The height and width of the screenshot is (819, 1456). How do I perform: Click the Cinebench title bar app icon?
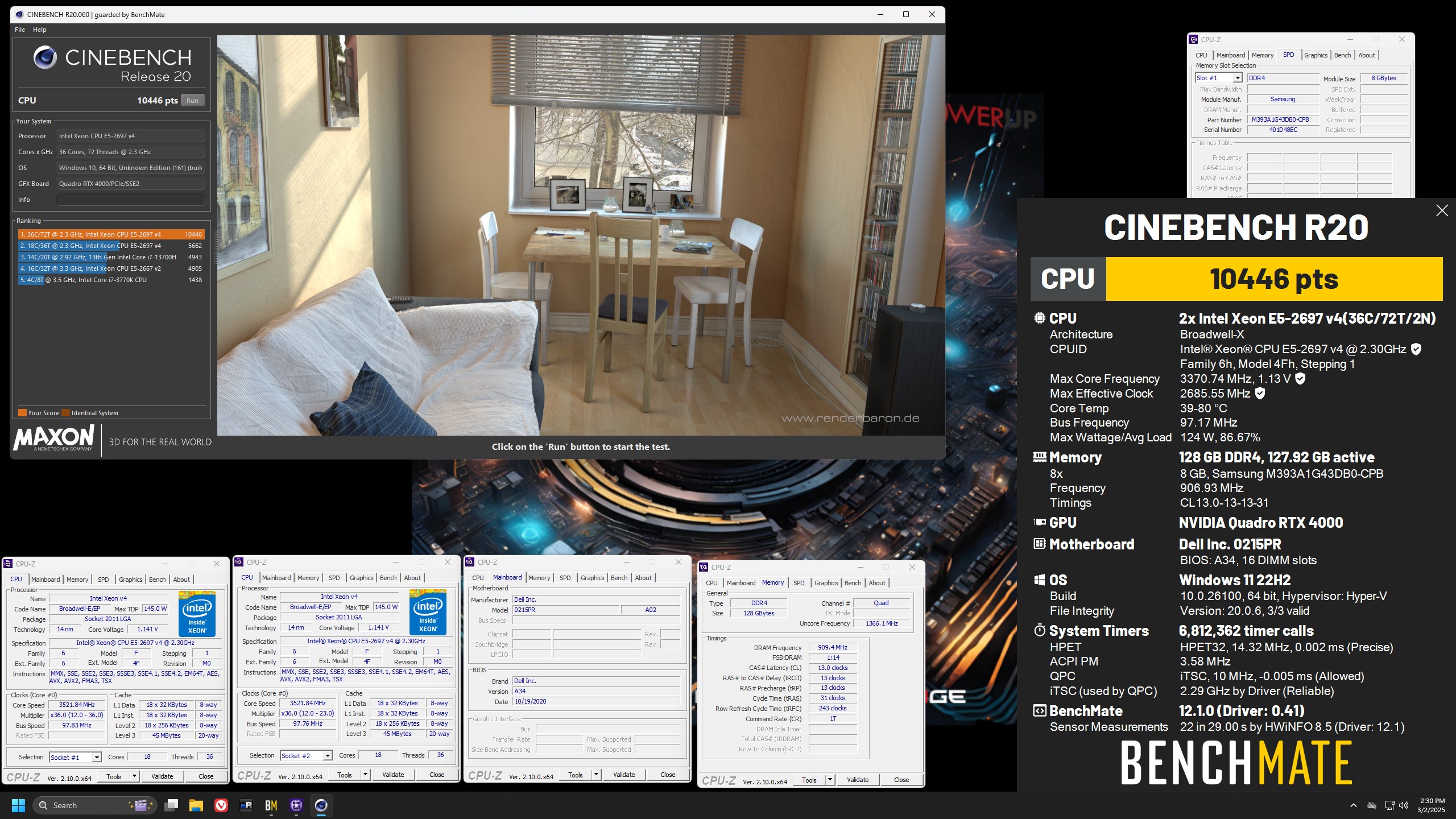click(x=19, y=15)
